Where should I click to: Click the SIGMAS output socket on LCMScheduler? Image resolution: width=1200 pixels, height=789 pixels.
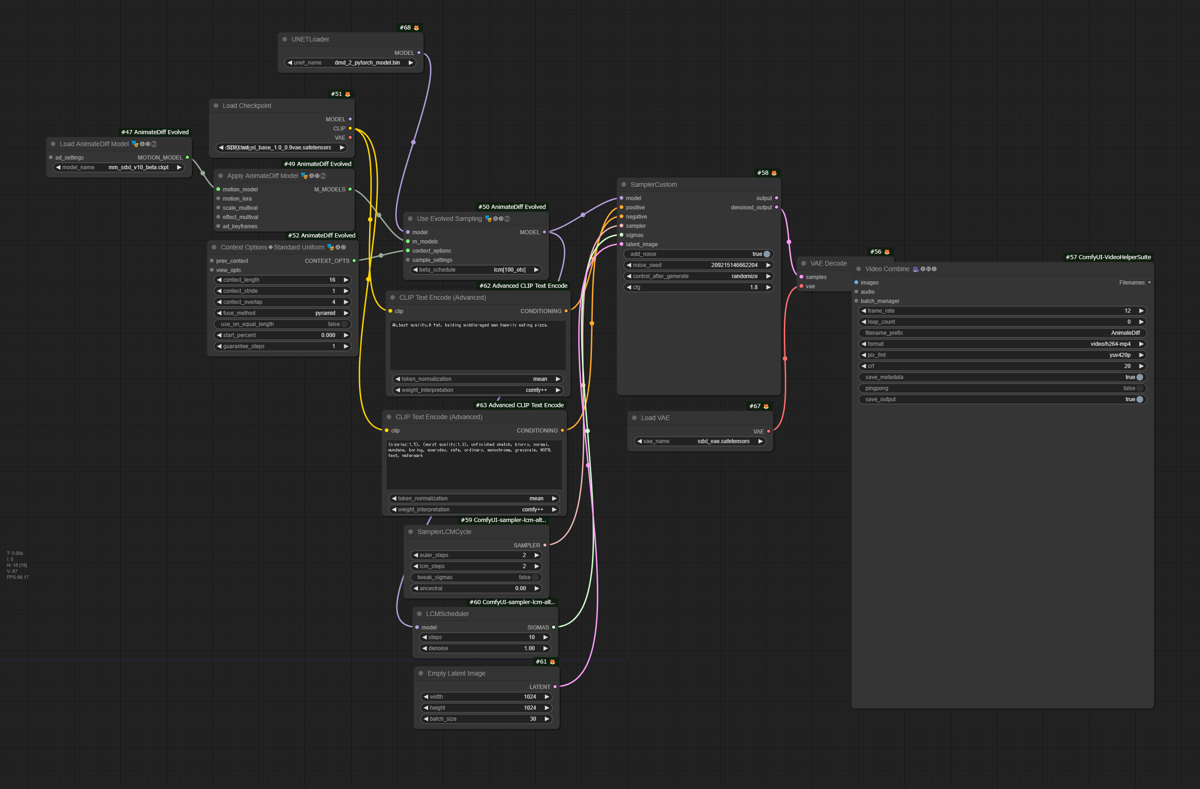click(554, 628)
